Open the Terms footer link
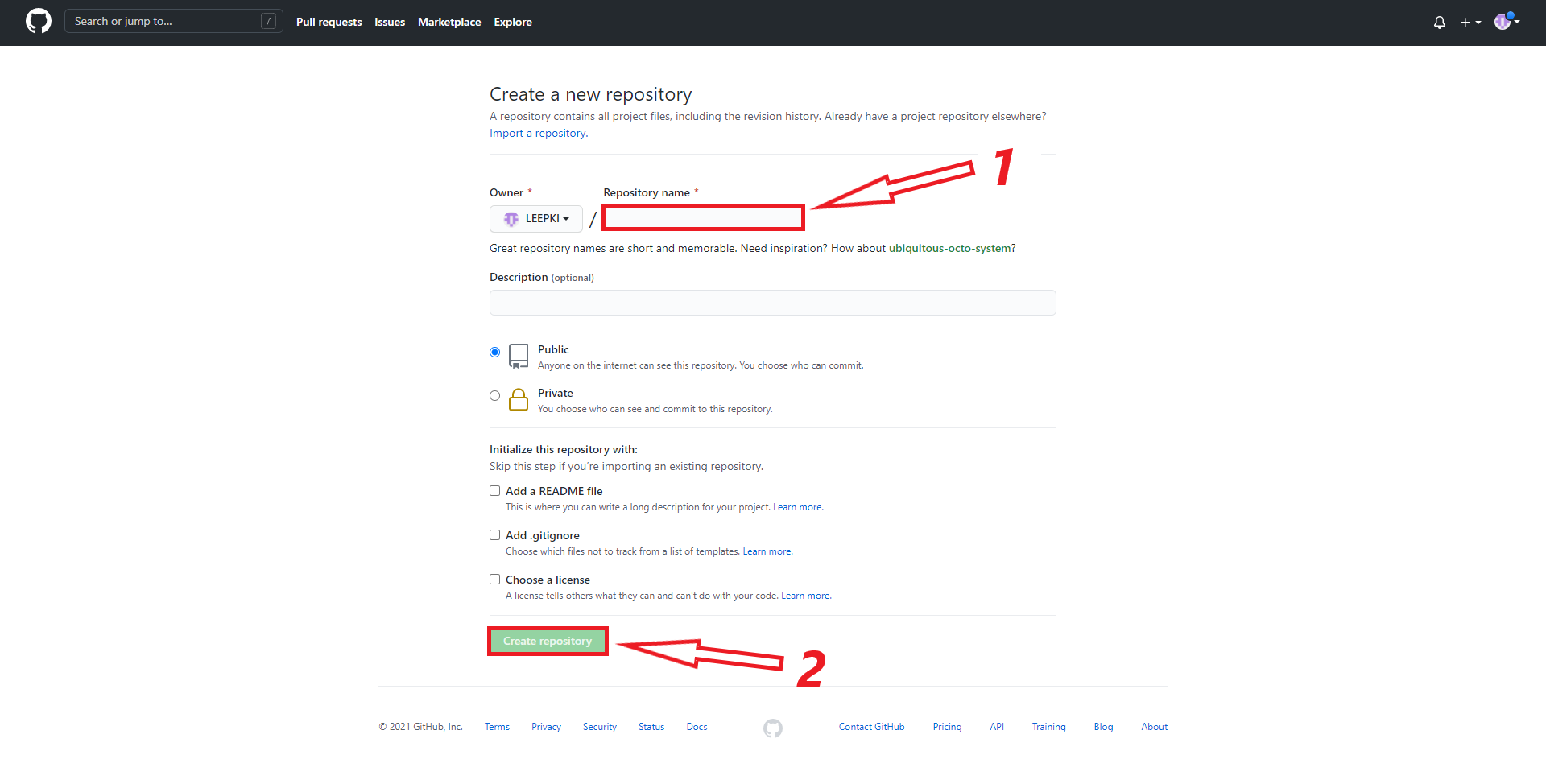The width and height of the screenshot is (1546, 784). (x=497, y=728)
